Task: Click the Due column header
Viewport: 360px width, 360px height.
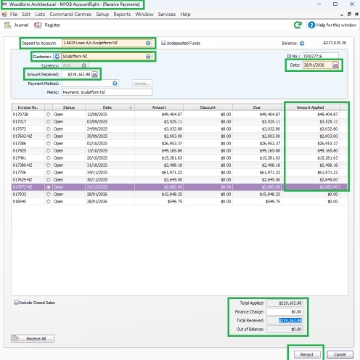Action: coord(257,107)
